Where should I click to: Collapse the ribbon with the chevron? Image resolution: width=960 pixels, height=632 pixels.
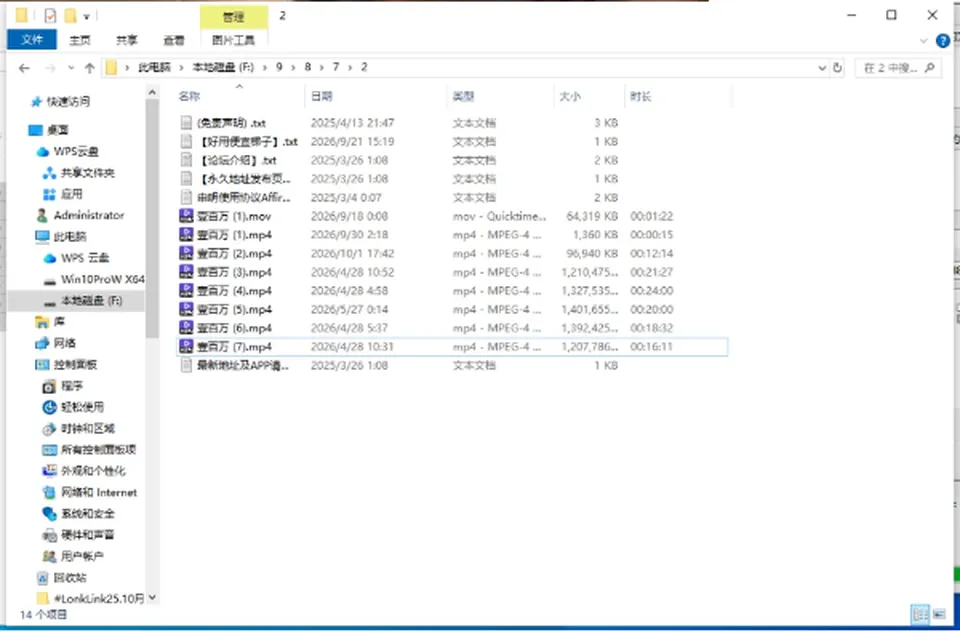[x=923, y=41]
